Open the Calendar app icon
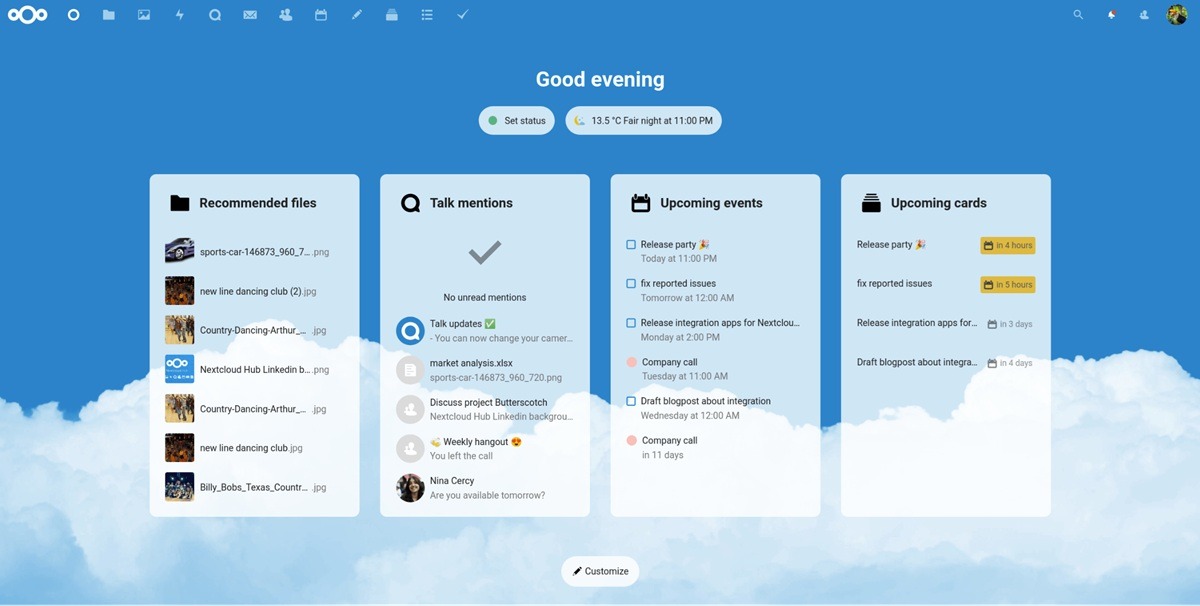 (321, 15)
